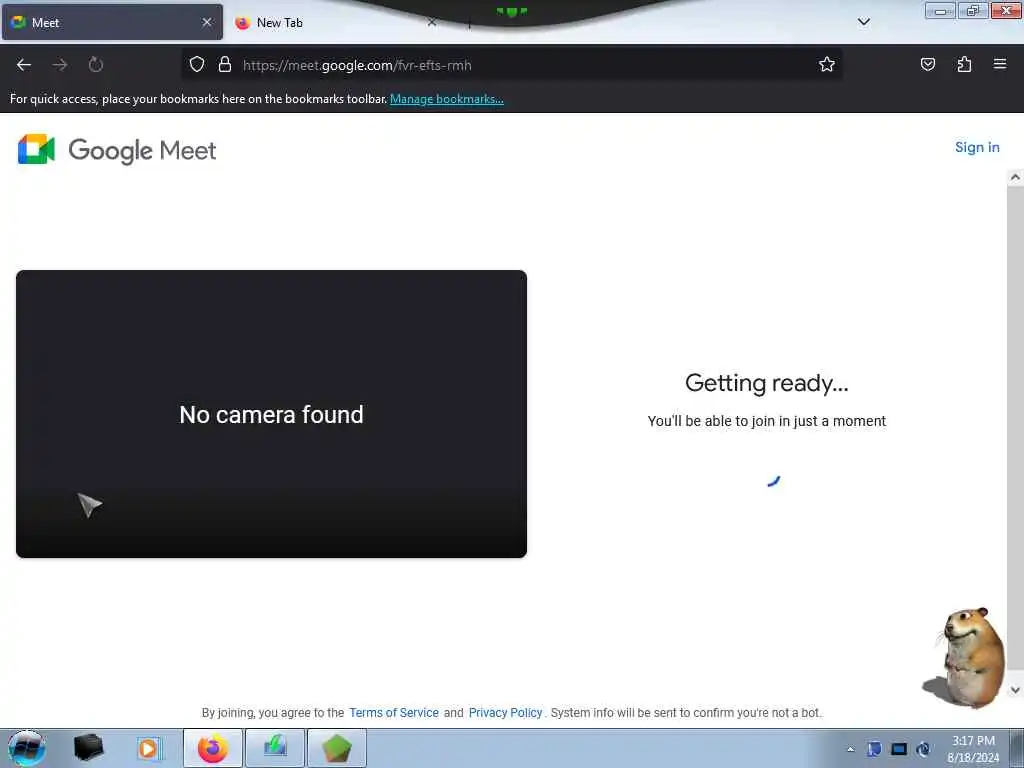Image resolution: width=1024 pixels, height=768 pixels.
Task: Open the Save to Pocket icon
Action: 927,65
